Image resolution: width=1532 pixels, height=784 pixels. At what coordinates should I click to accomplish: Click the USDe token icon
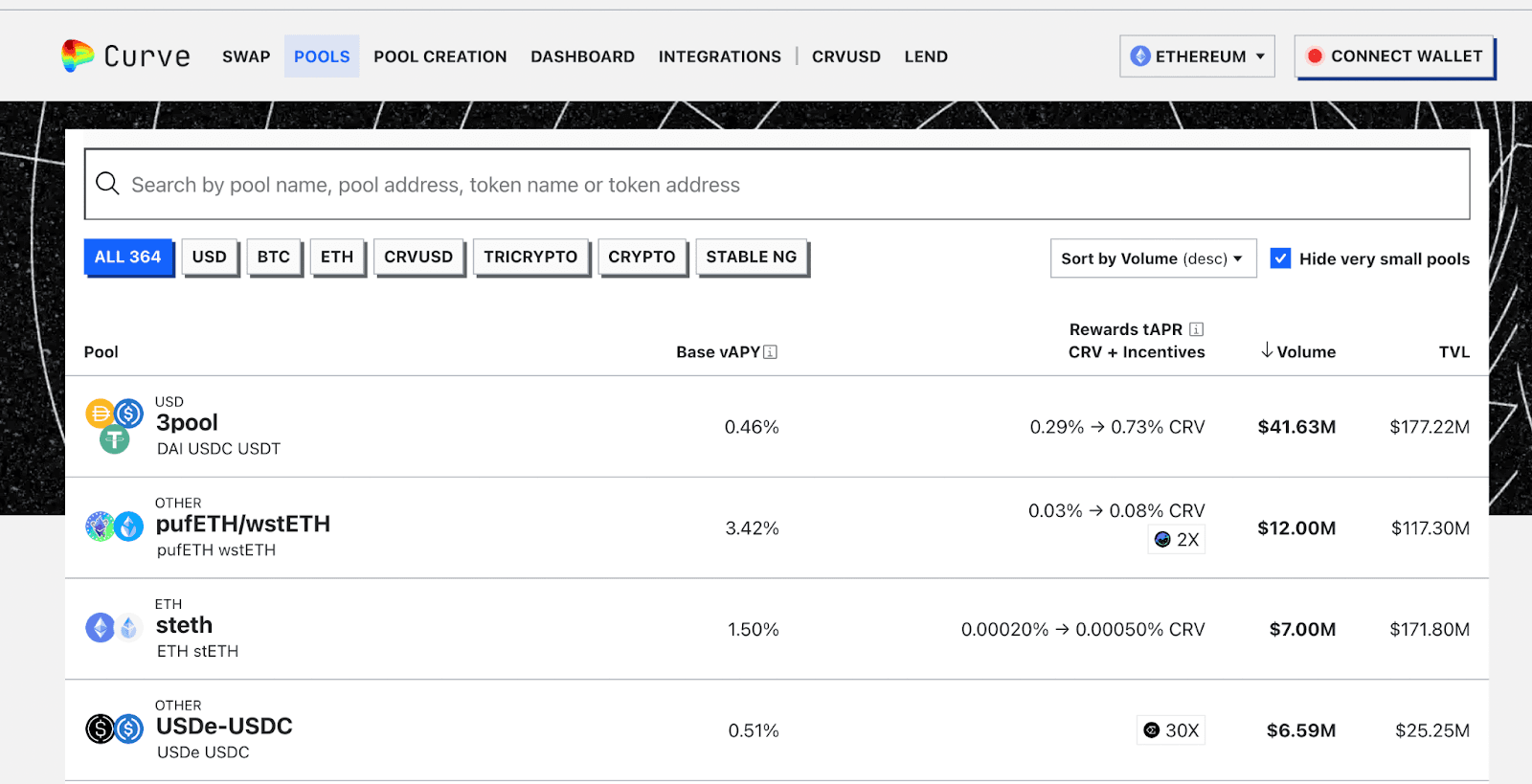pyautogui.click(x=100, y=729)
